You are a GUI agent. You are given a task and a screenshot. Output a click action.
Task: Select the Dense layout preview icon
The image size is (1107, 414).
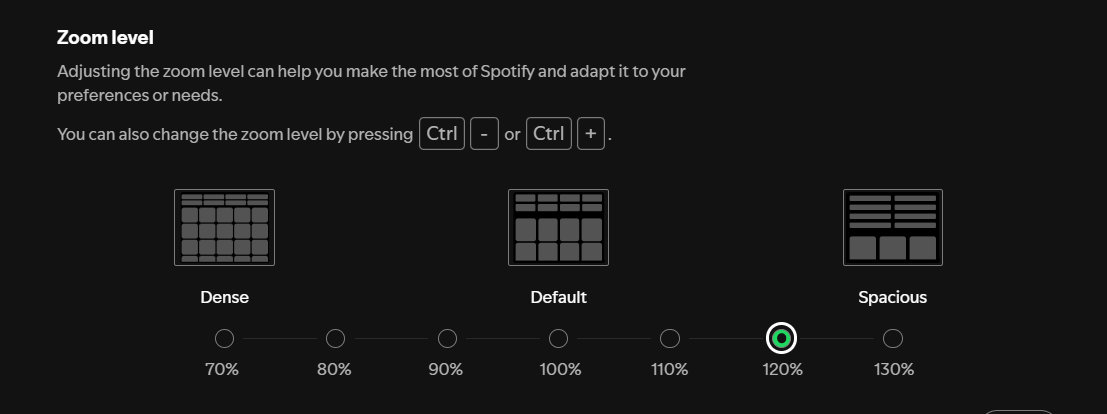[x=225, y=227]
